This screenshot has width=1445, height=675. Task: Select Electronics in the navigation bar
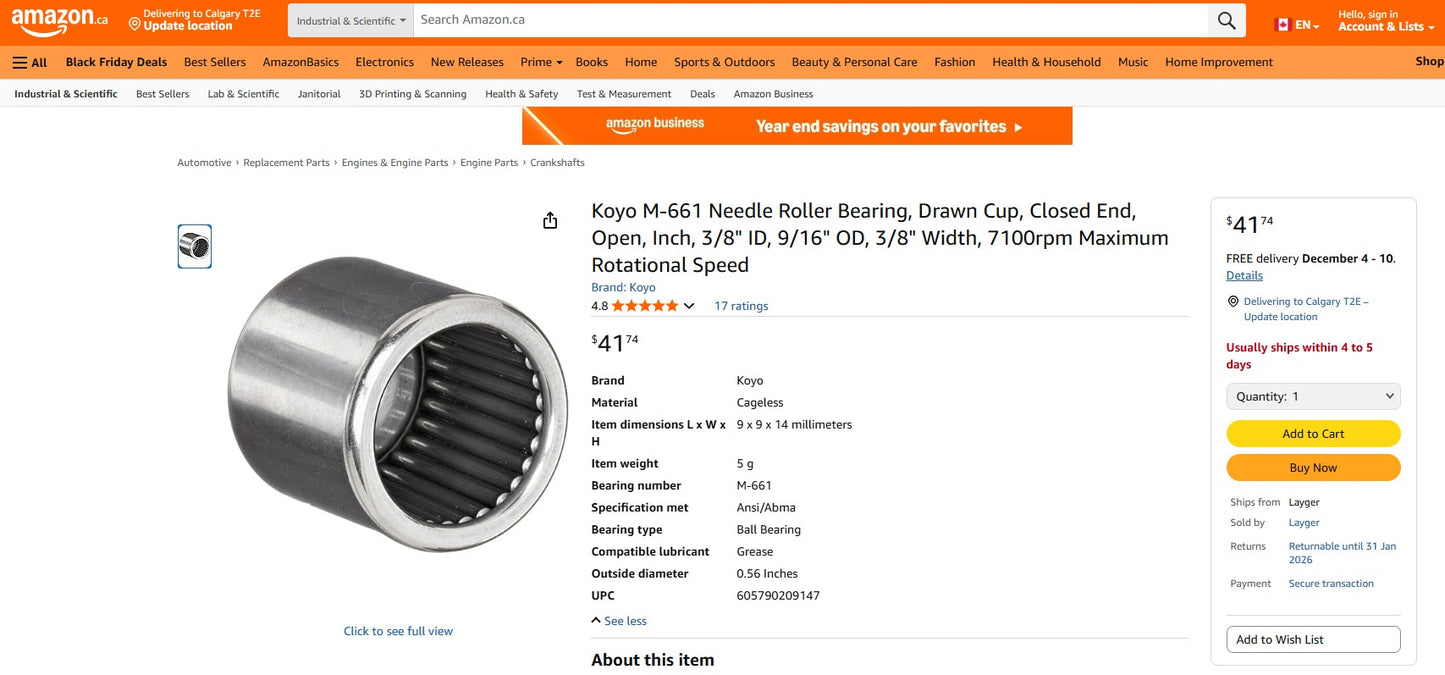pyautogui.click(x=384, y=61)
